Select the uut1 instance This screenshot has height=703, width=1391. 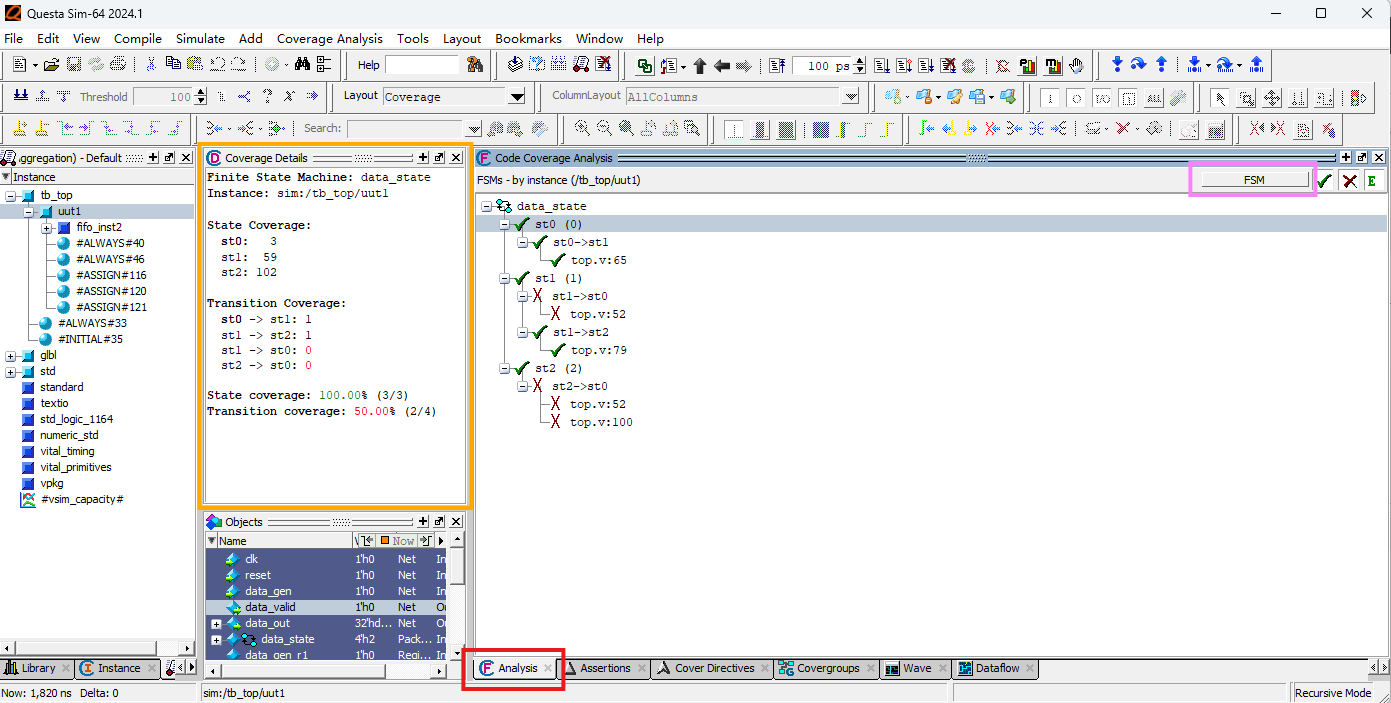[x=69, y=211]
